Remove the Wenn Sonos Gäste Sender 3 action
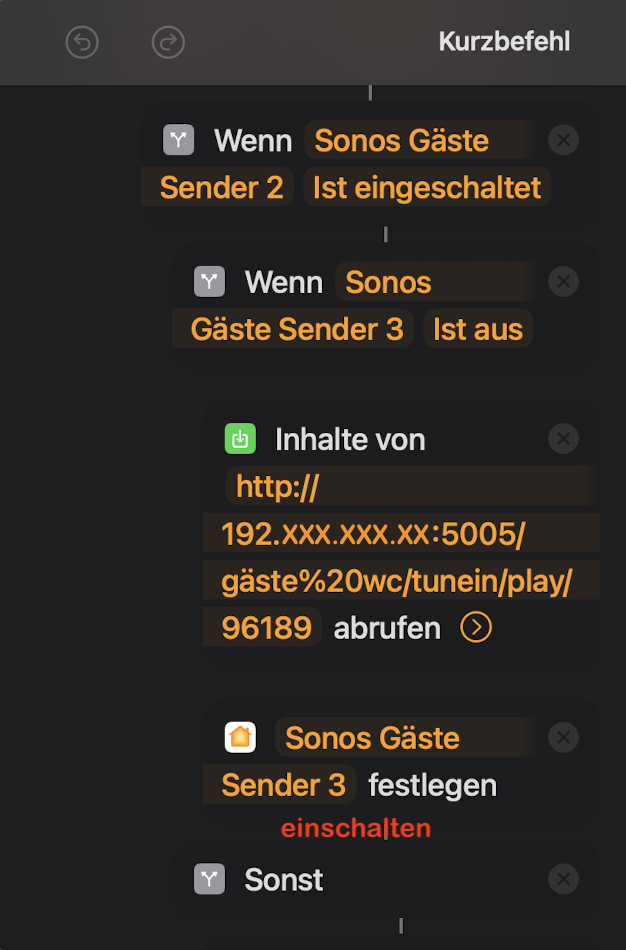Viewport: 626px width, 950px height. tap(564, 282)
